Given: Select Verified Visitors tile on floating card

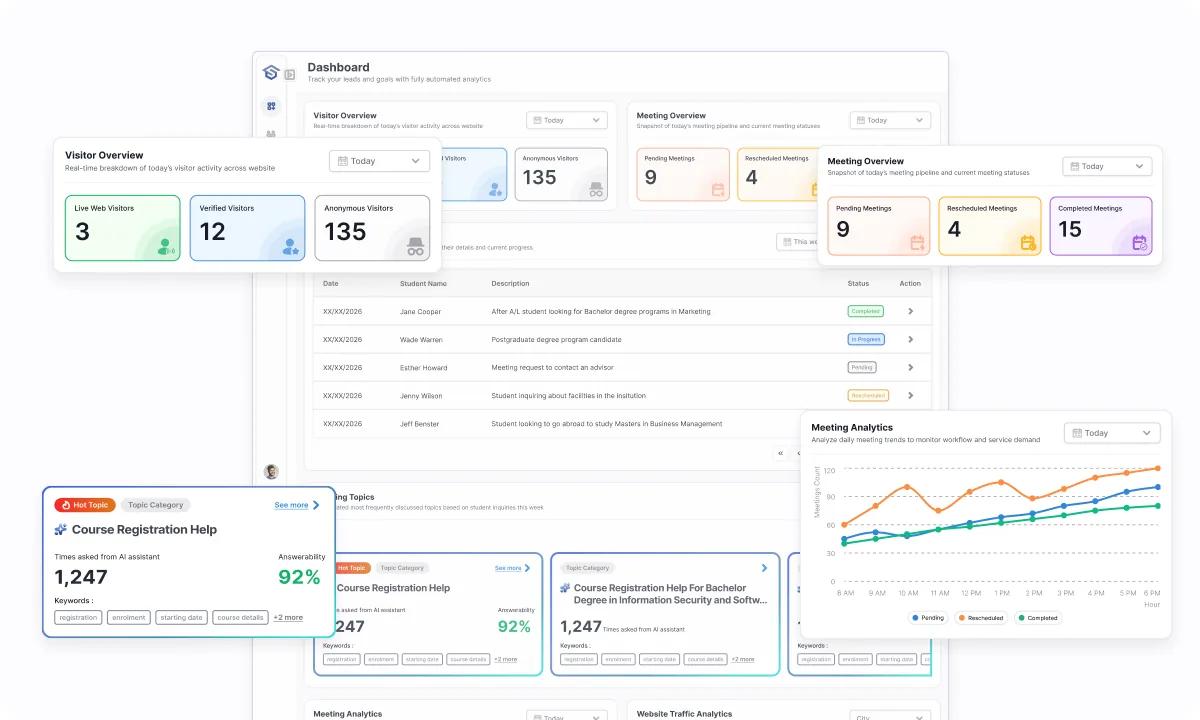Looking at the screenshot, I should click(x=247, y=228).
